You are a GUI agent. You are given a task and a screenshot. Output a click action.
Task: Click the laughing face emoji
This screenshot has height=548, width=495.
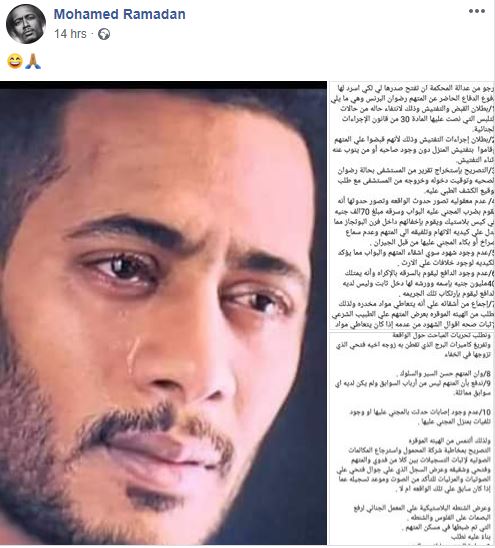point(15,62)
